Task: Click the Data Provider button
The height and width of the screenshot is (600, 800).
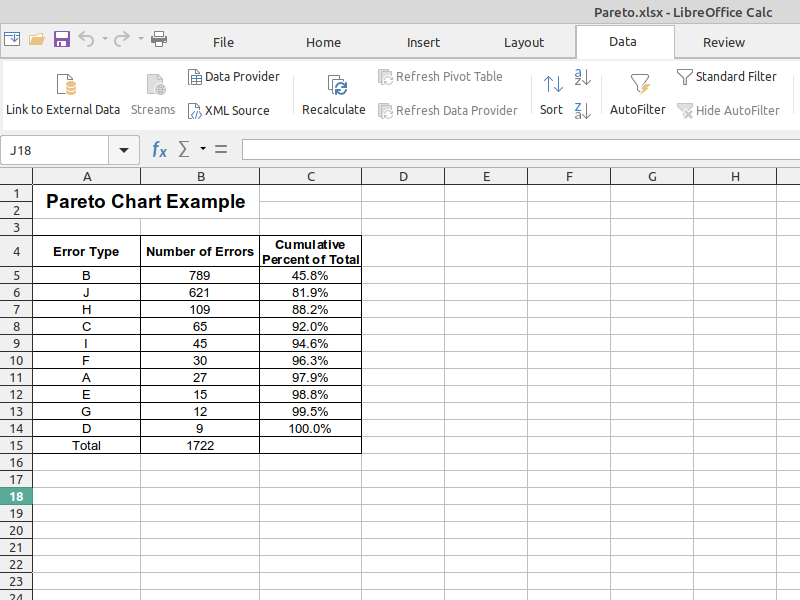Action: (x=234, y=77)
